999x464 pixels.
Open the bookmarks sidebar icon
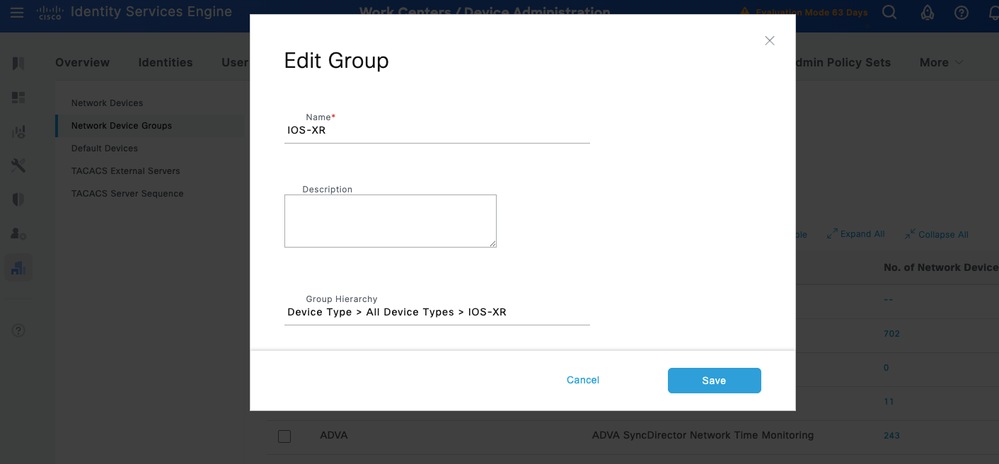(x=18, y=63)
